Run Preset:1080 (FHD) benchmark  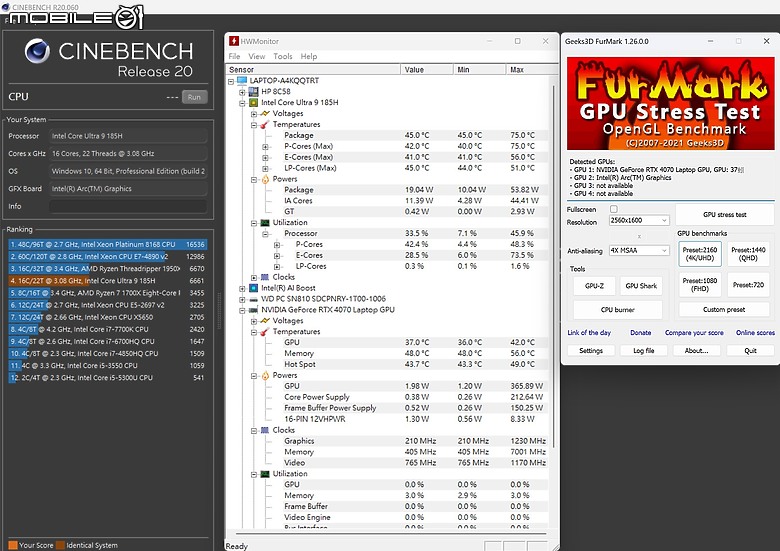[700, 284]
